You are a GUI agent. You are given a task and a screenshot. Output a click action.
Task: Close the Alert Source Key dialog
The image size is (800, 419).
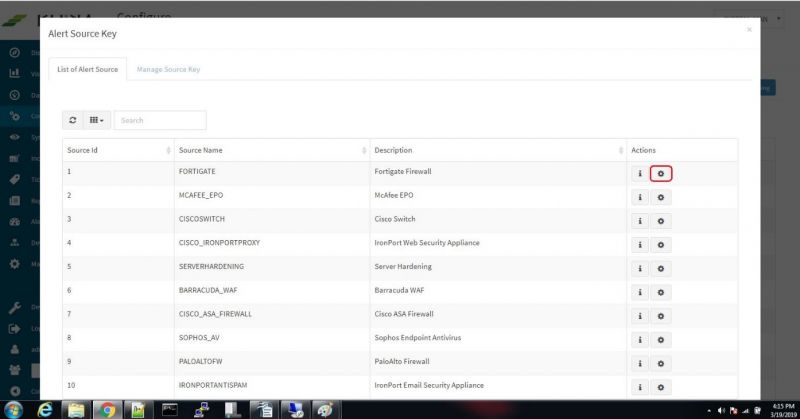click(749, 30)
